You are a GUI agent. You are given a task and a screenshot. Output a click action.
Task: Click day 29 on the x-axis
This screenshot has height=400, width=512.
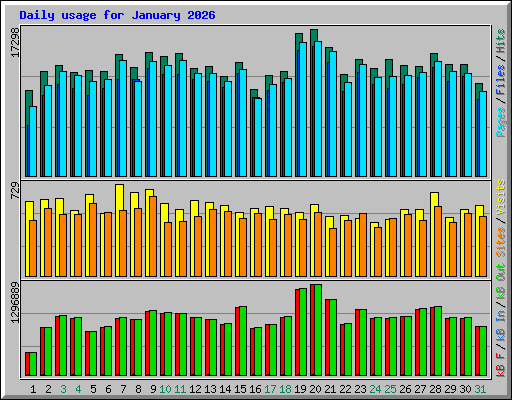pos(450,389)
